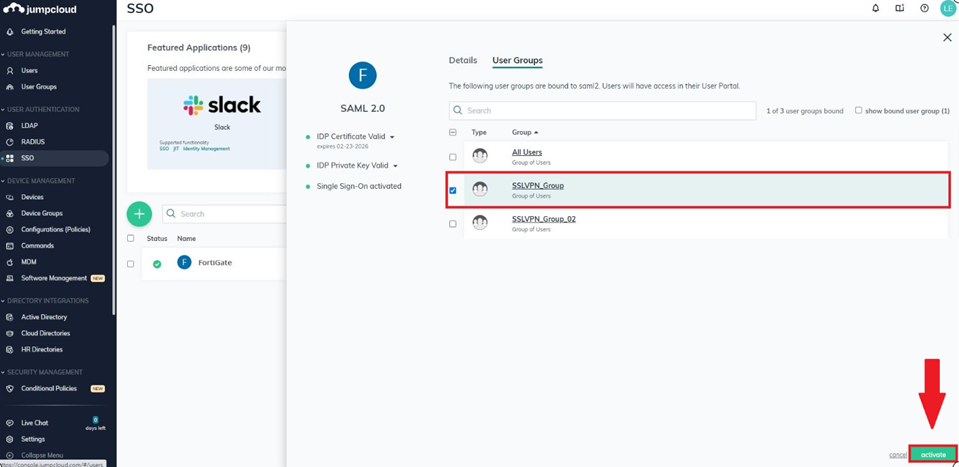
Task: Check the SSLVPN_Group_02 checkbox
Action: point(453,224)
